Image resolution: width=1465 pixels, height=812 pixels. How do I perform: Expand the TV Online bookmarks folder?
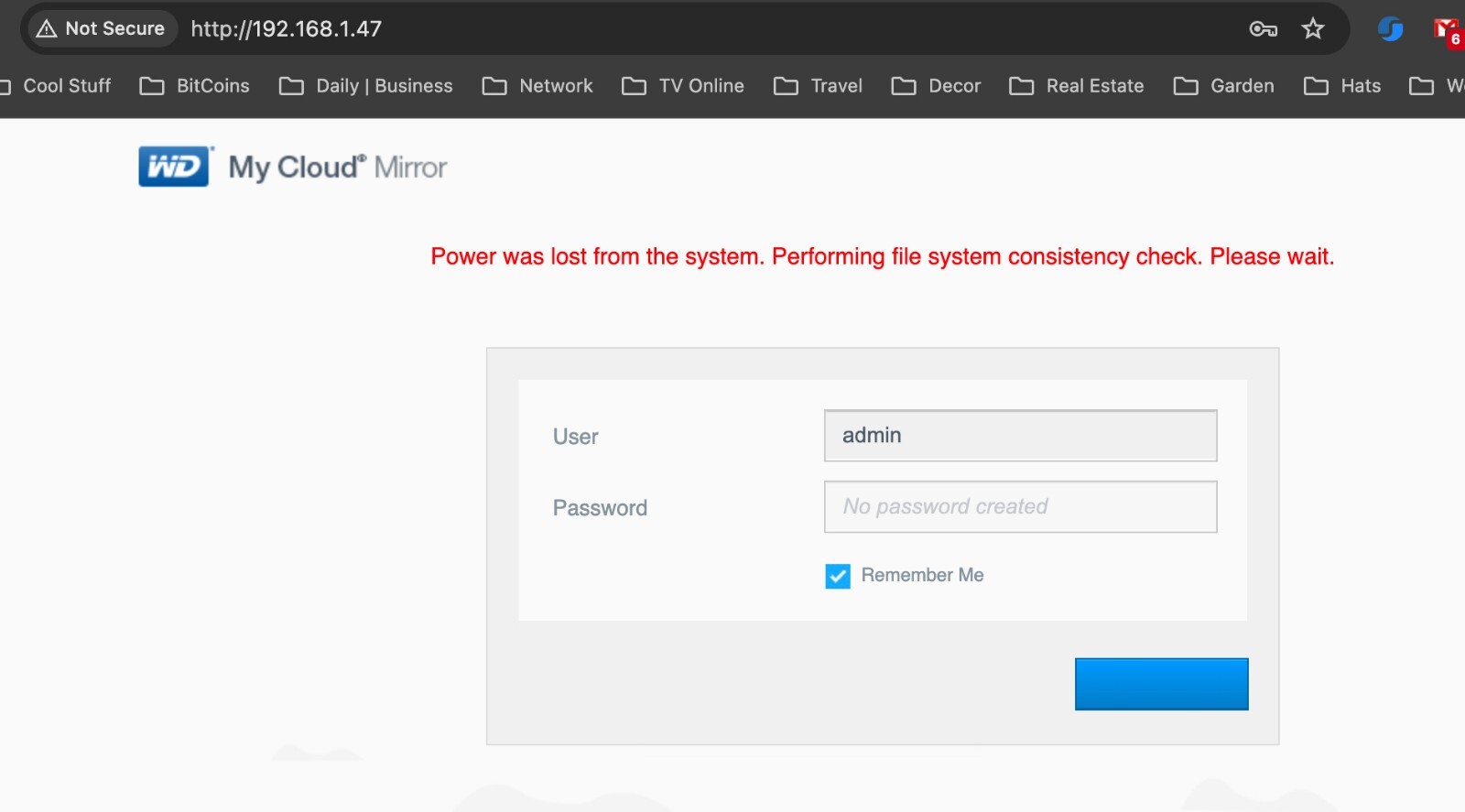point(683,86)
